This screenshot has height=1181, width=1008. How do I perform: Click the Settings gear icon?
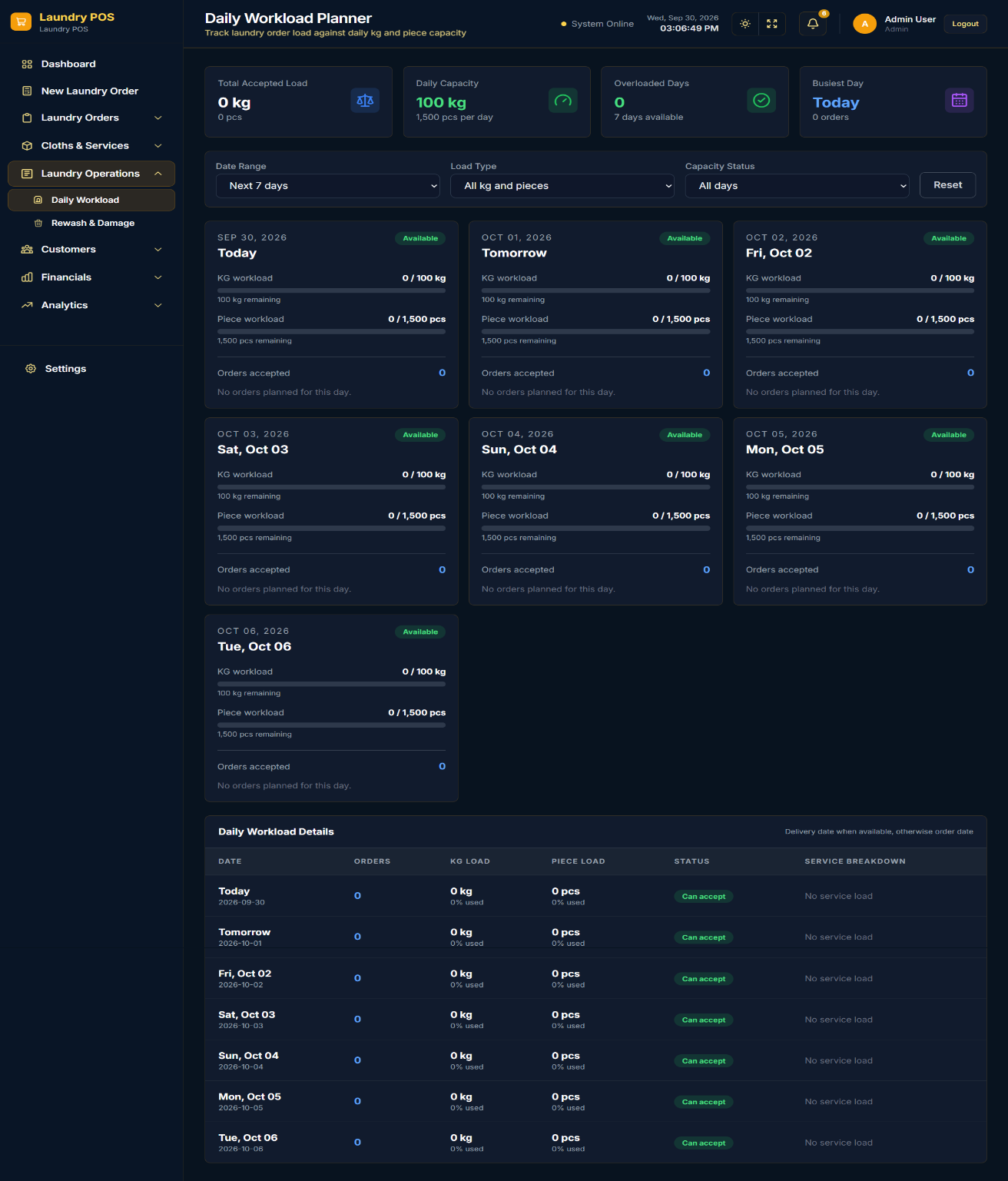[31, 369]
